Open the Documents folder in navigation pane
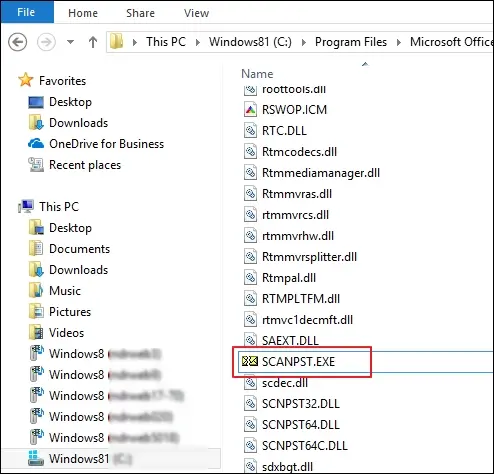 coord(79,249)
